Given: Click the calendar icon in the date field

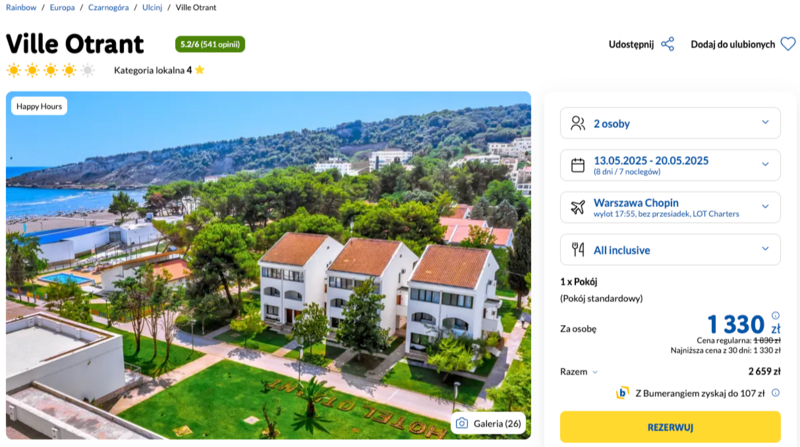Looking at the screenshot, I should [x=577, y=165].
